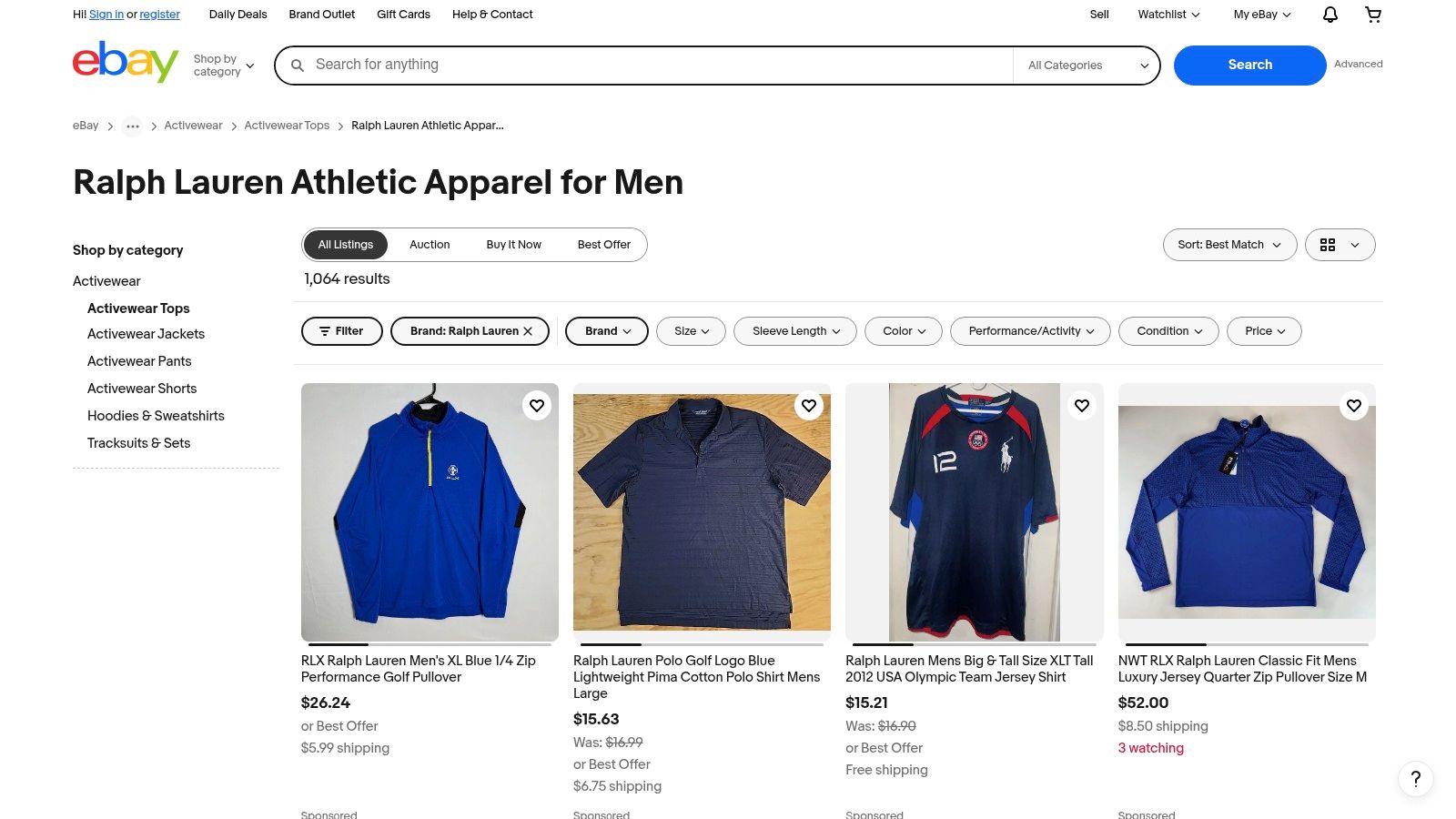The image size is (1456, 819).
Task: Open the notifications bell
Action: (x=1330, y=15)
